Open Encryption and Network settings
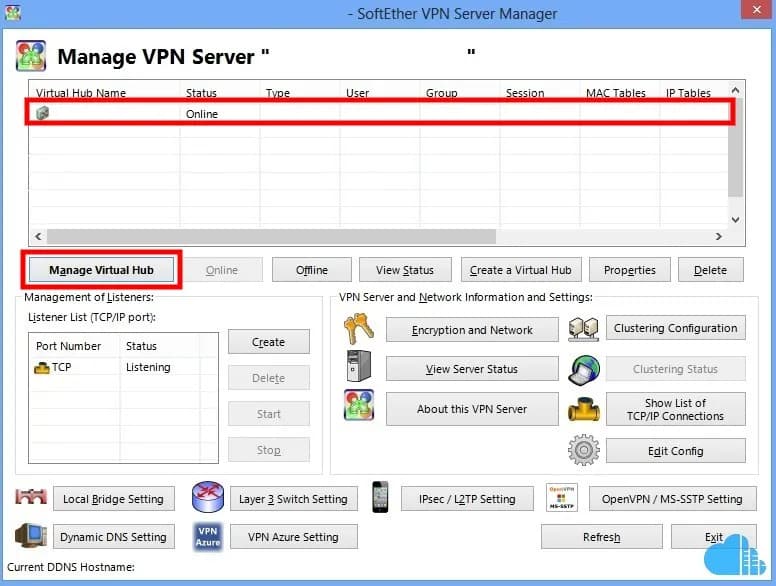Viewport: 776px width, 586px height. click(472, 330)
